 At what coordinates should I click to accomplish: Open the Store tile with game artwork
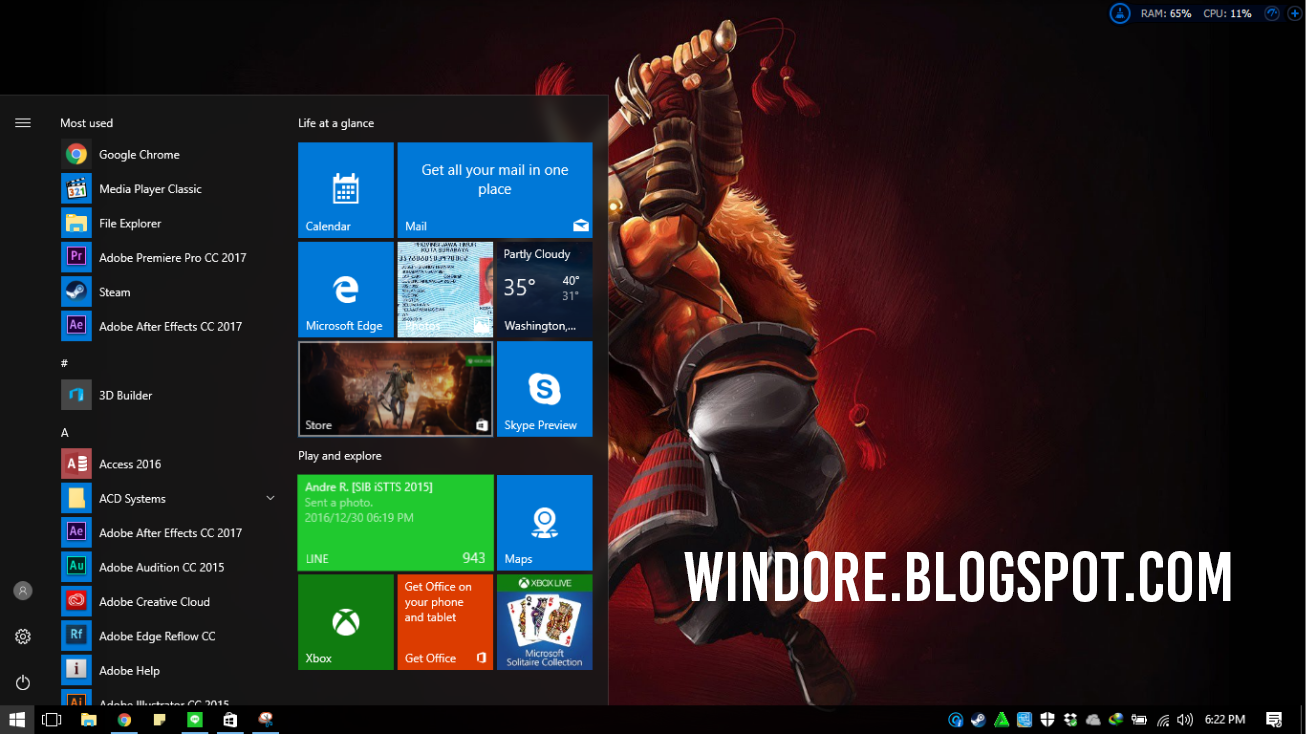pyautogui.click(x=396, y=389)
